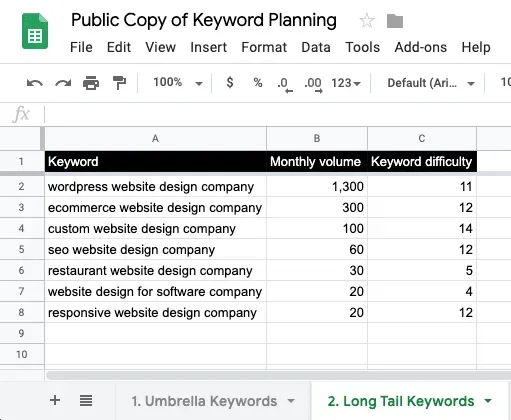Print the spreadsheet

(x=91, y=83)
